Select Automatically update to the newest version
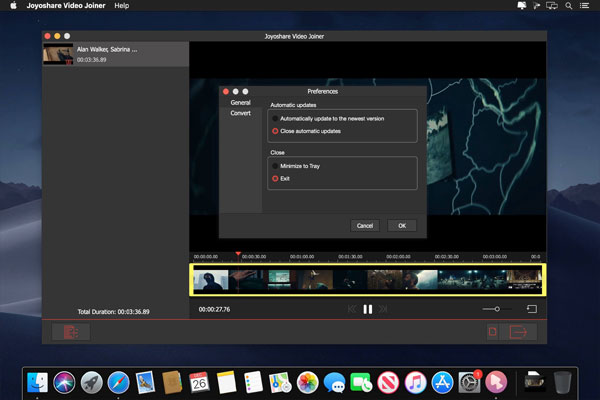Viewport: 600px width, 400px height. pos(276,118)
